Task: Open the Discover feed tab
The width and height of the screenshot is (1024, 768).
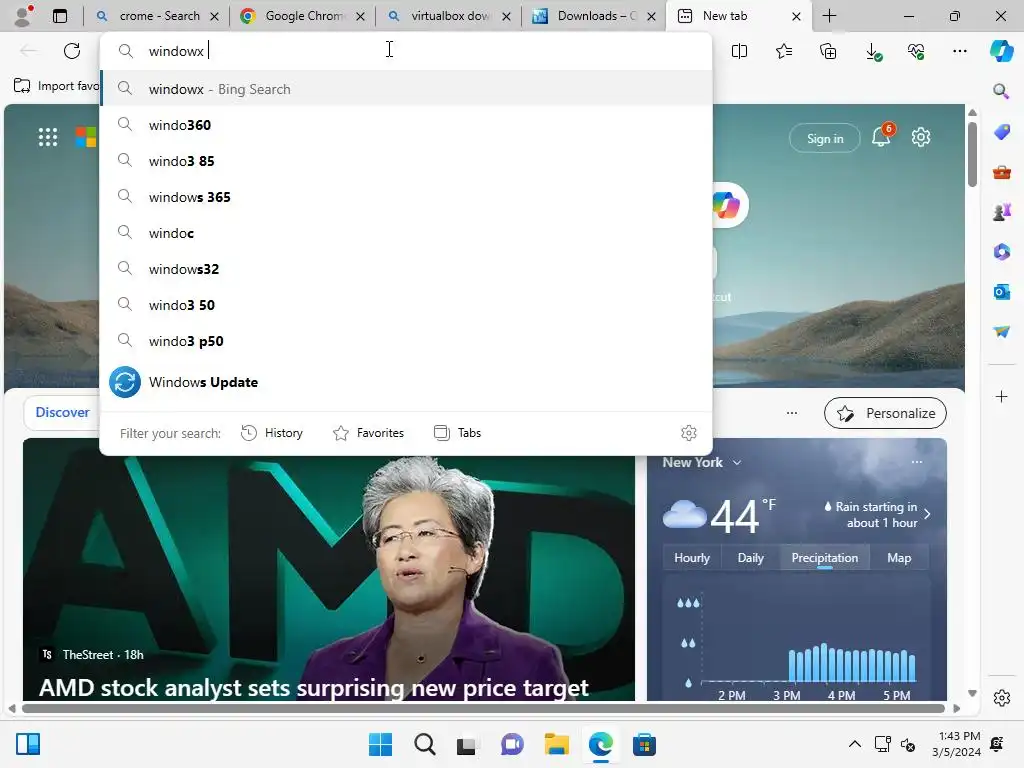Action: point(62,412)
